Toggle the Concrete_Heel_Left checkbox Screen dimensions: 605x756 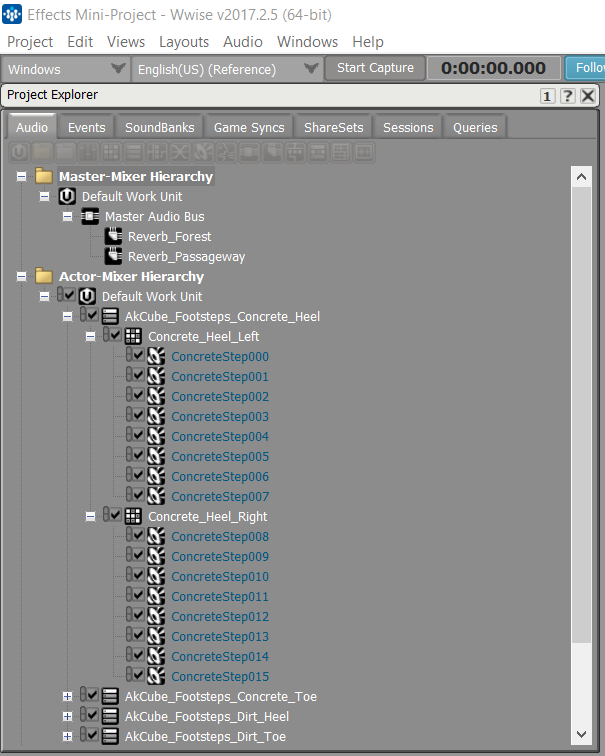(x=116, y=334)
